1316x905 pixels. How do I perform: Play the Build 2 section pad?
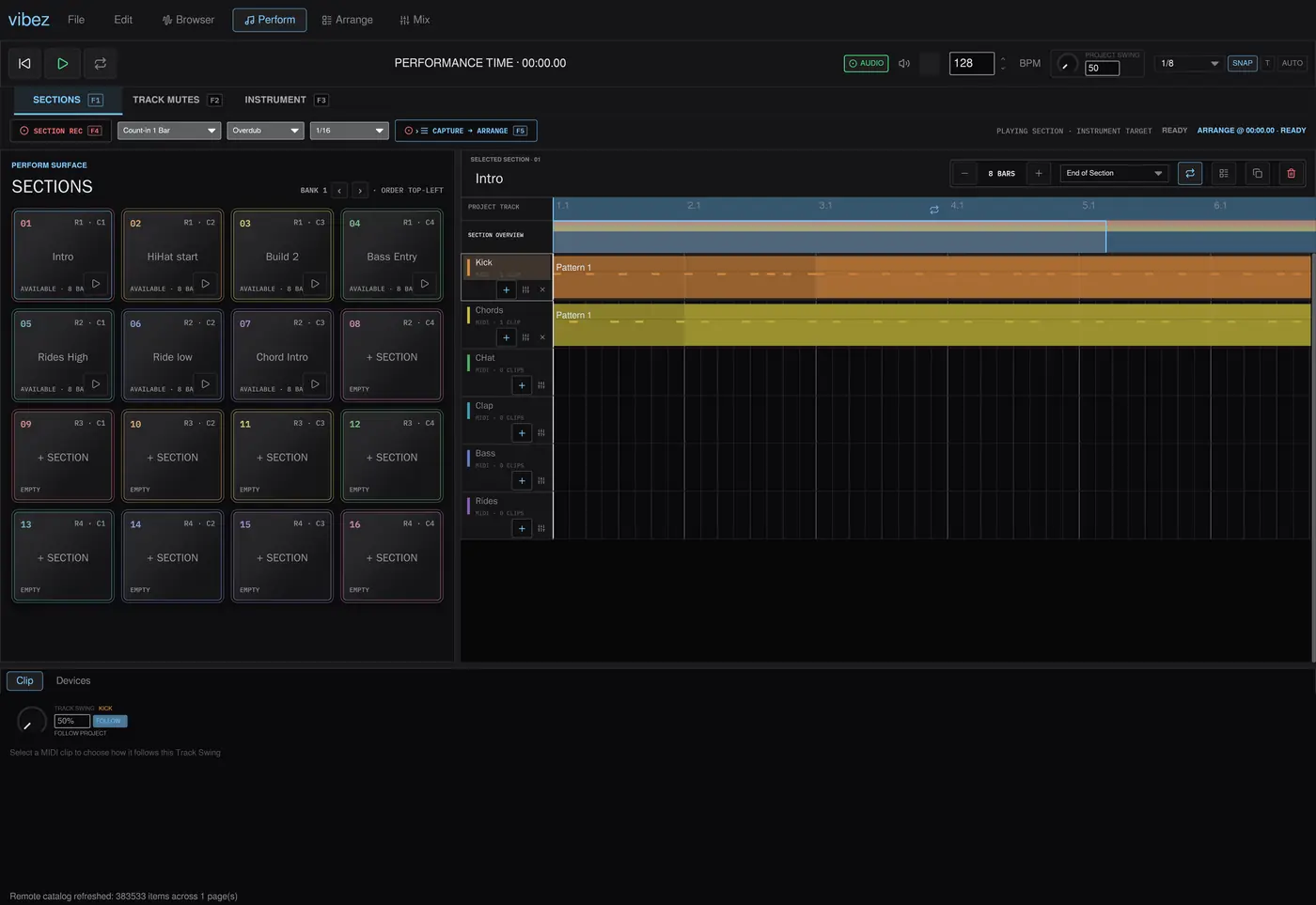pos(315,283)
